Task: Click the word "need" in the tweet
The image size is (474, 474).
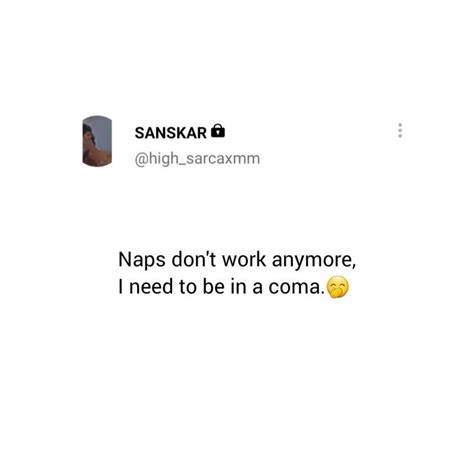Action: [151, 287]
